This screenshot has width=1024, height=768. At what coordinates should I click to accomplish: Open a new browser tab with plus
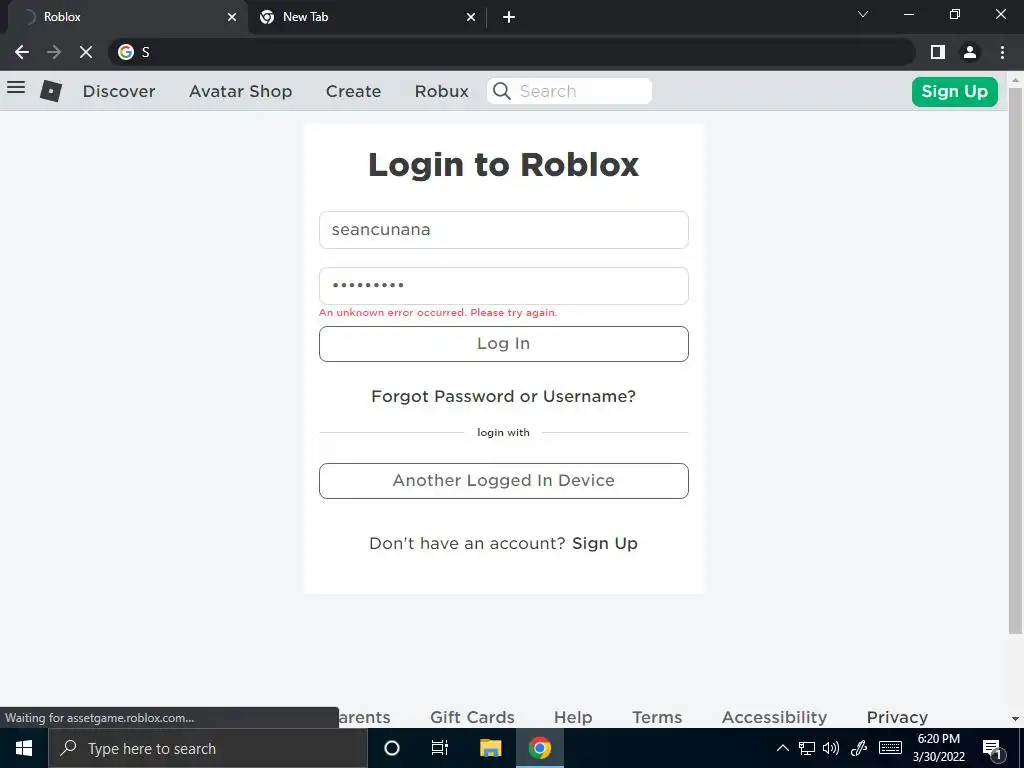[509, 17]
